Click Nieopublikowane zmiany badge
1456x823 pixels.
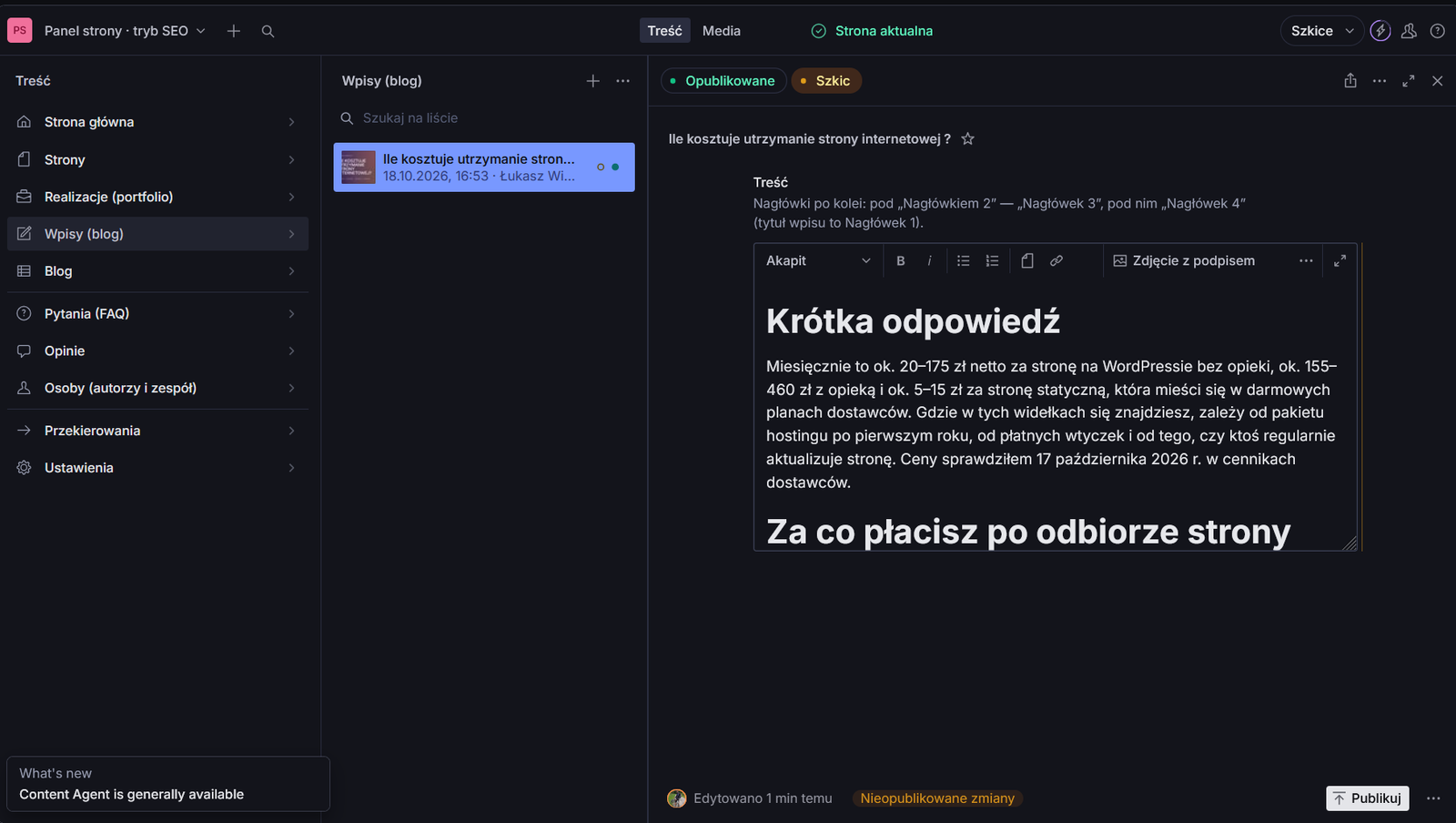click(x=937, y=798)
